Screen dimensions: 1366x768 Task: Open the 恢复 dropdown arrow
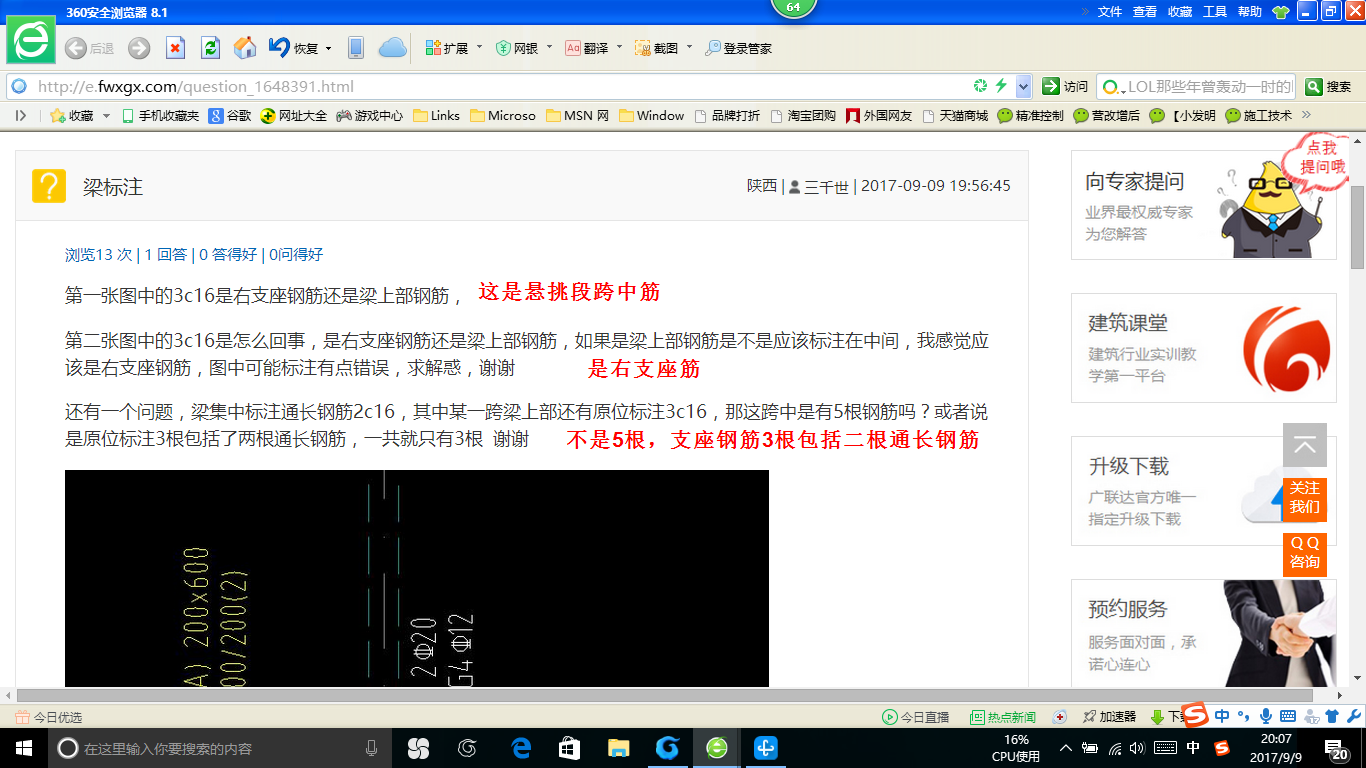click(x=328, y=48)
